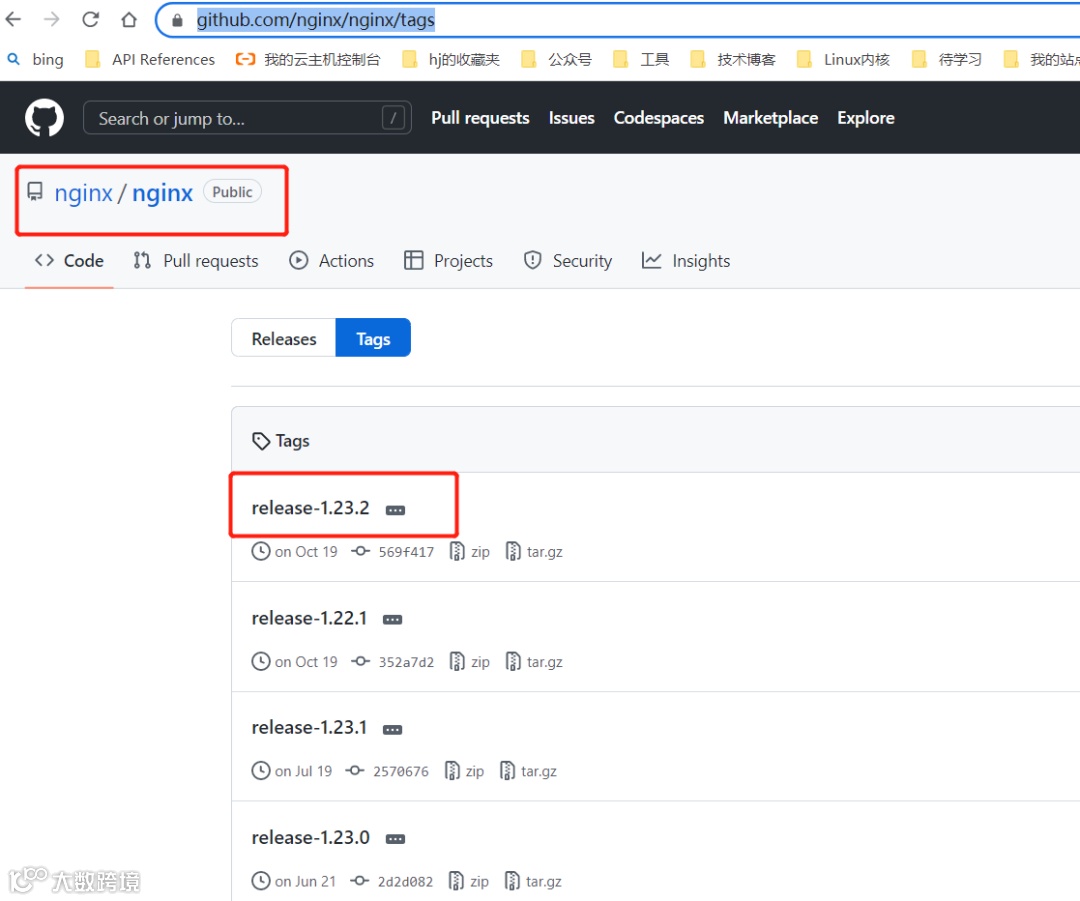This screenshot has height=901, width=1080.
Task: Switch to the repository Pull requests tab
Action: pyautogui.click(x=196, y=261)
